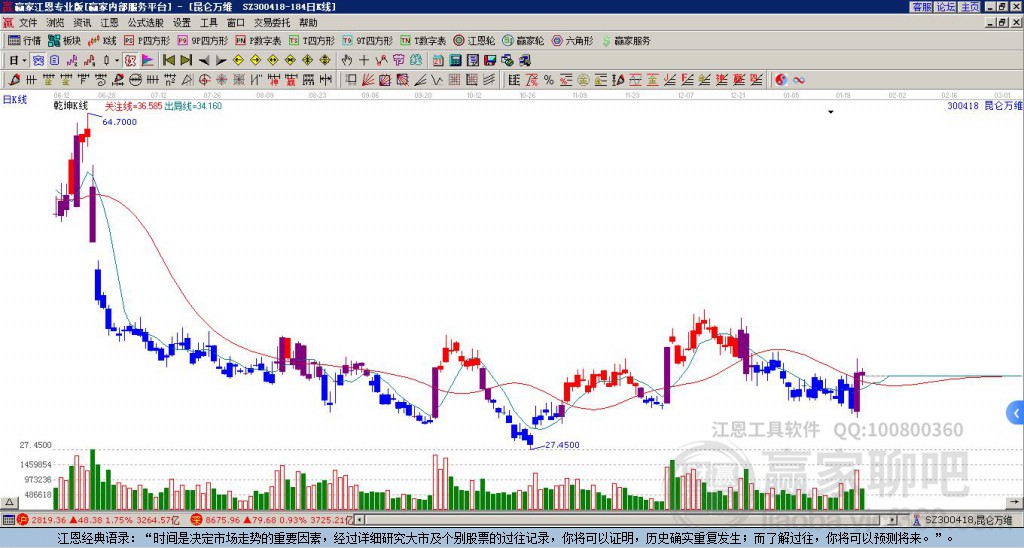The height and width of the screenshot is (548, 1024).
Task: Open the T四方形 time square
Action: [312, 40]
